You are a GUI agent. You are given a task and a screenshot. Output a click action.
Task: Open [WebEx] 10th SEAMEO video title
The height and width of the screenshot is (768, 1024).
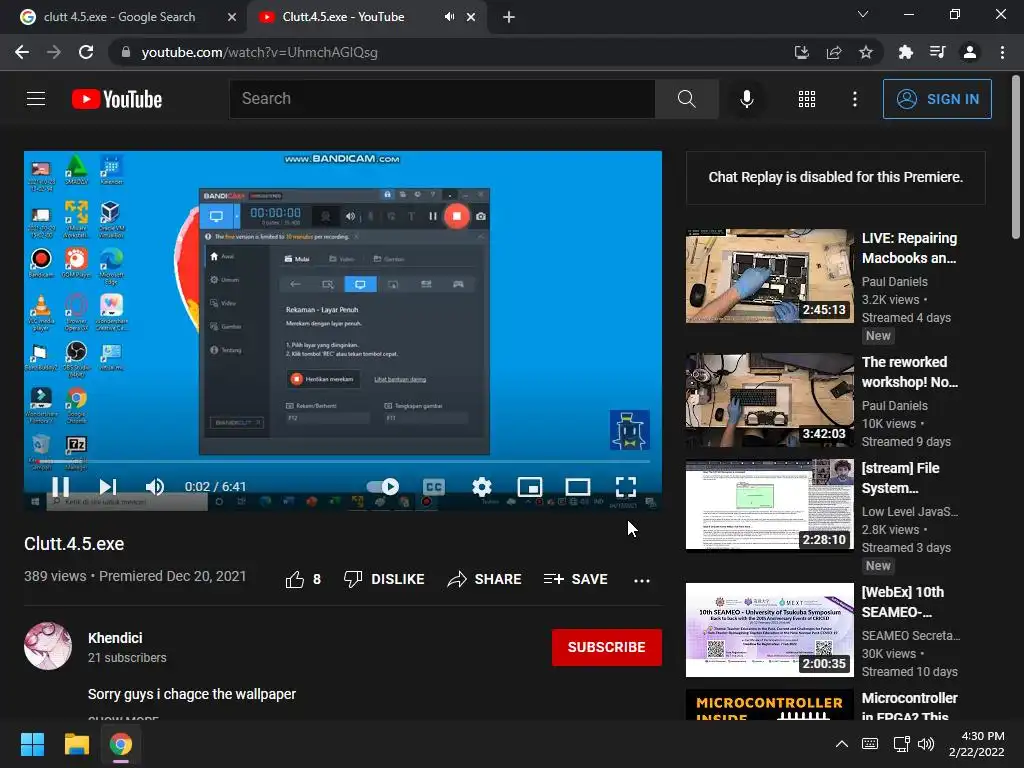903,602
